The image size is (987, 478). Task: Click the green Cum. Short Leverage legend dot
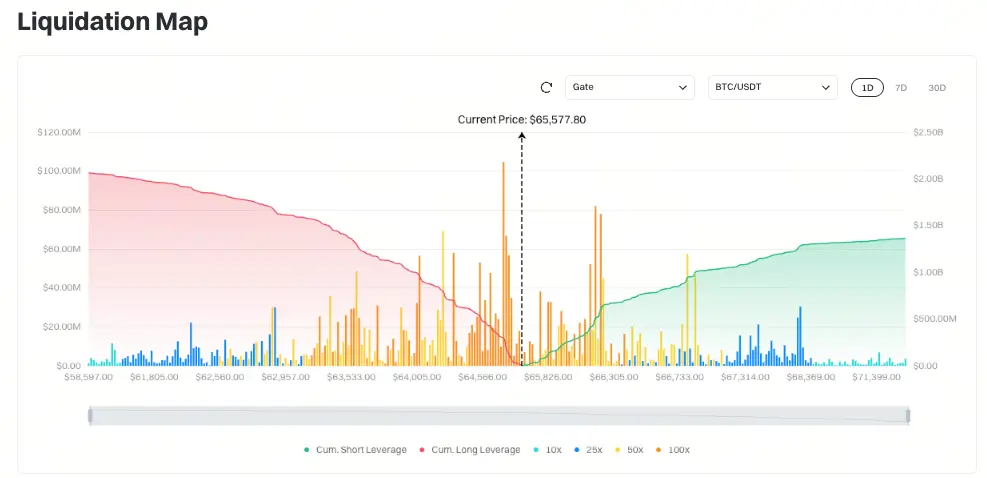307,450
